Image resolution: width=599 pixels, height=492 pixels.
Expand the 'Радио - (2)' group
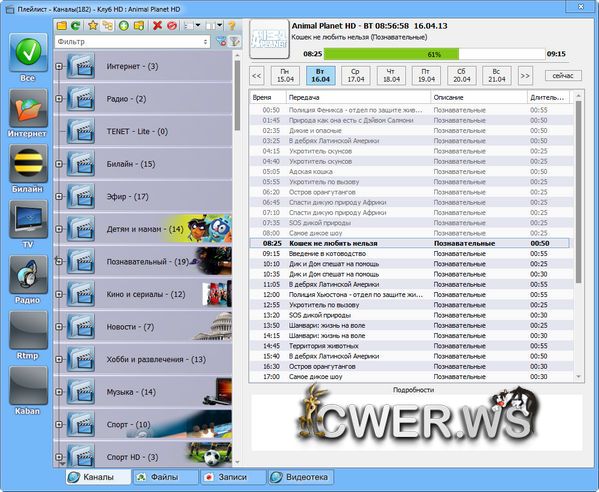[59, 99]
